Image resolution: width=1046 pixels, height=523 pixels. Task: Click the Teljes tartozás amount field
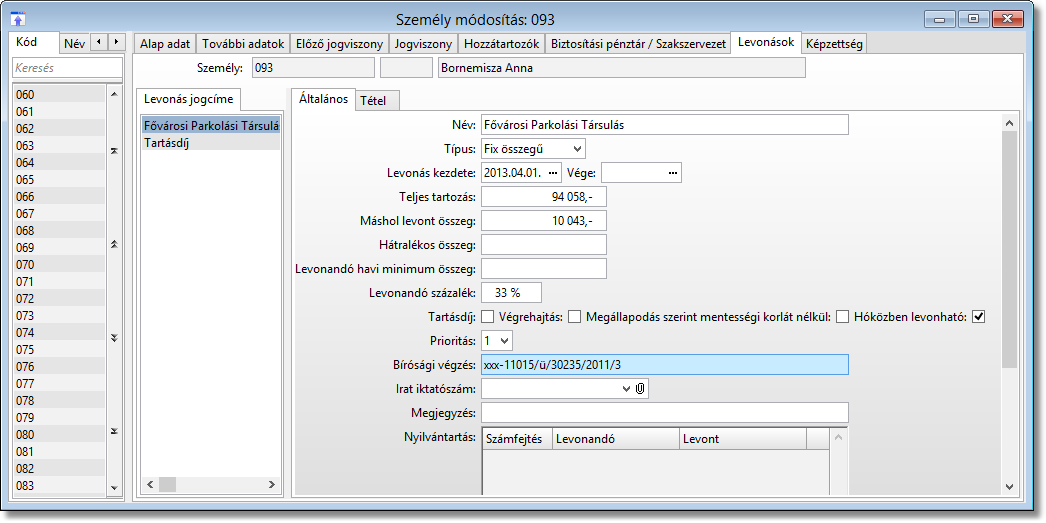coord(544,197)
